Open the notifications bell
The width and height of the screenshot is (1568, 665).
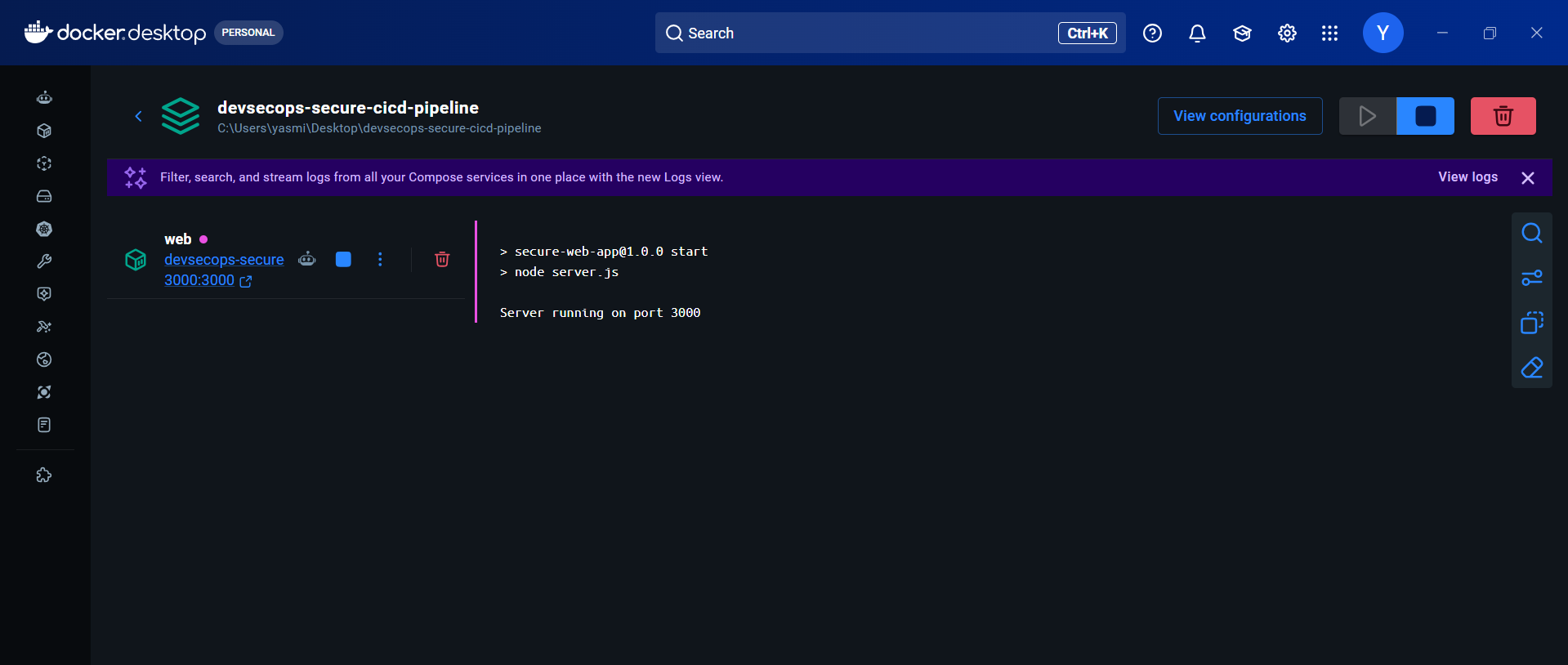(1197, 33)
